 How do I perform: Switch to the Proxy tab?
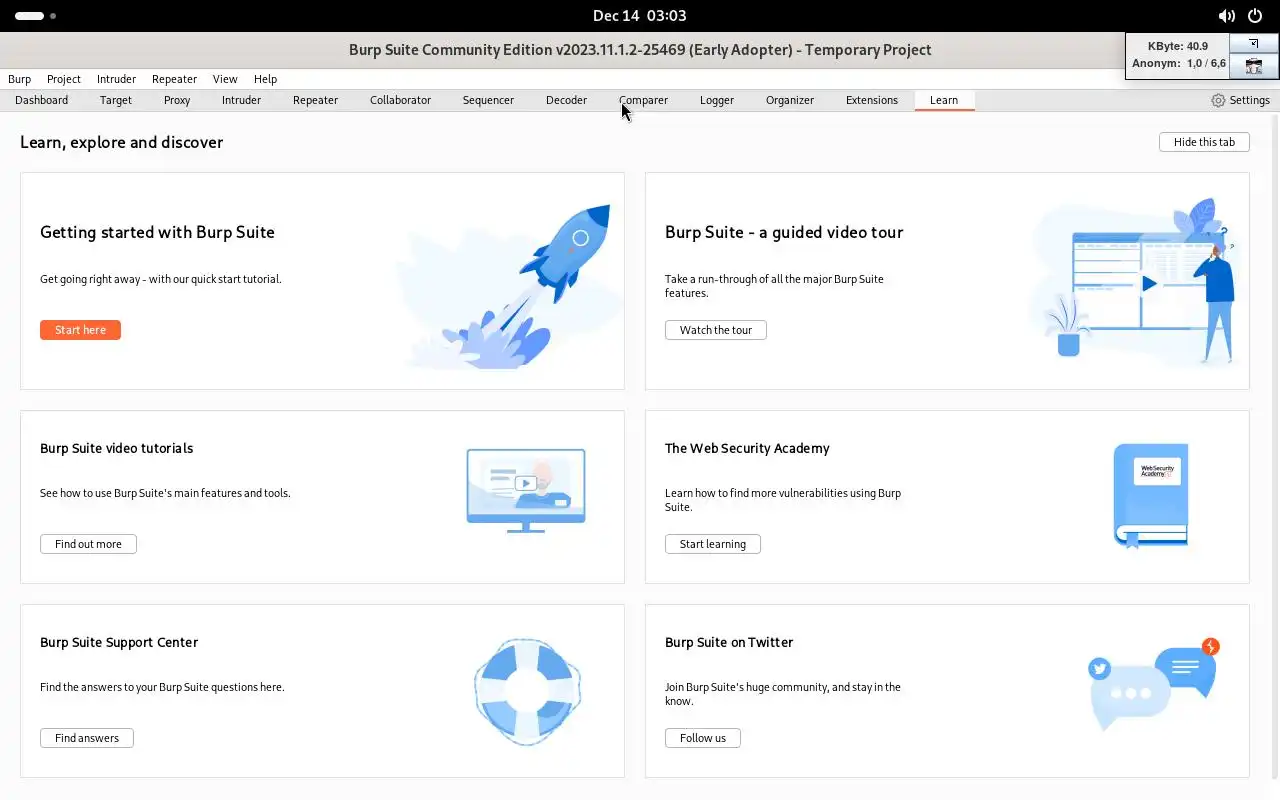click(177, 100)
